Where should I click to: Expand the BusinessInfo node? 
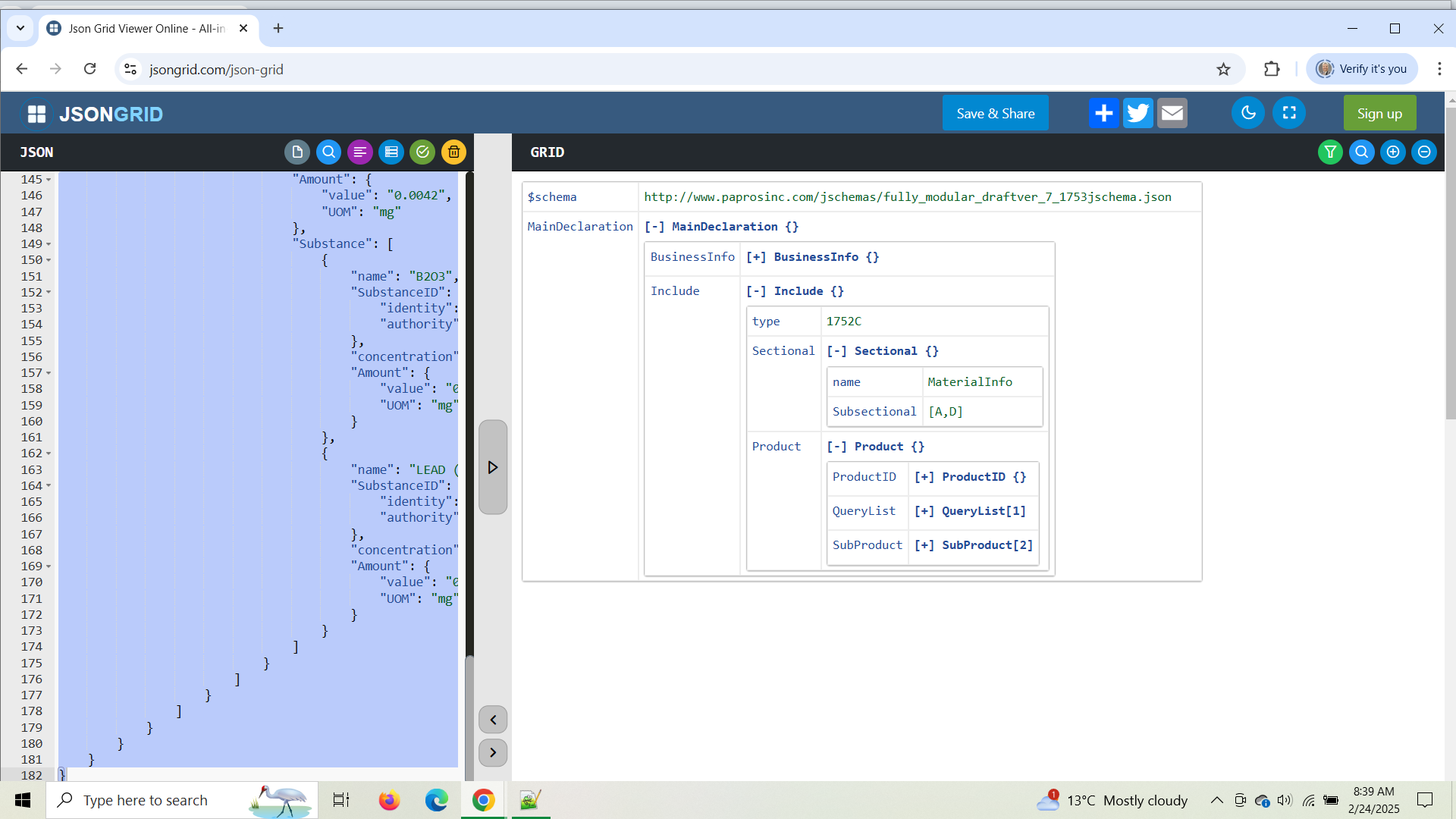tap(755, 257)
